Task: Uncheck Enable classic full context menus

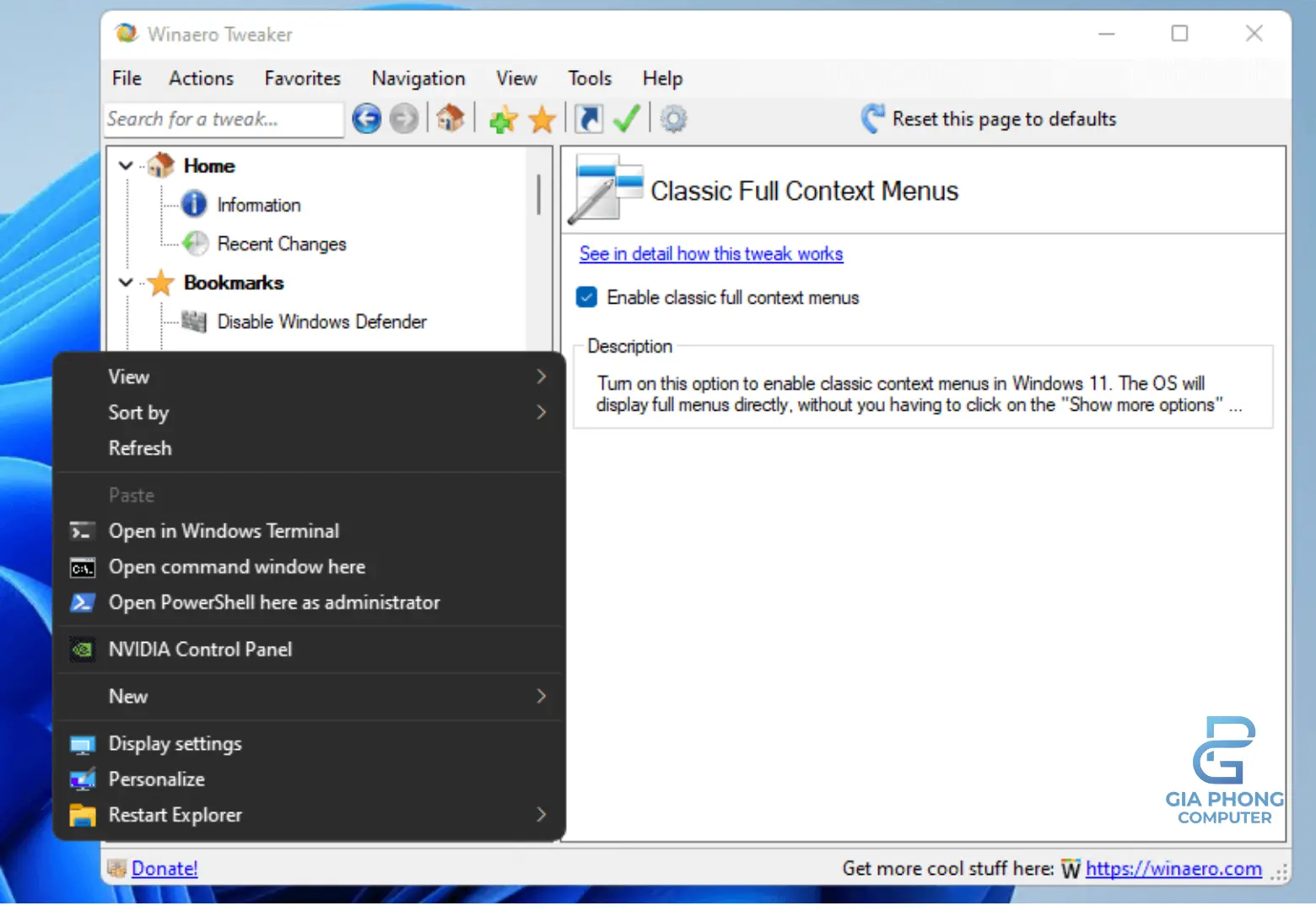Action: 586,297
